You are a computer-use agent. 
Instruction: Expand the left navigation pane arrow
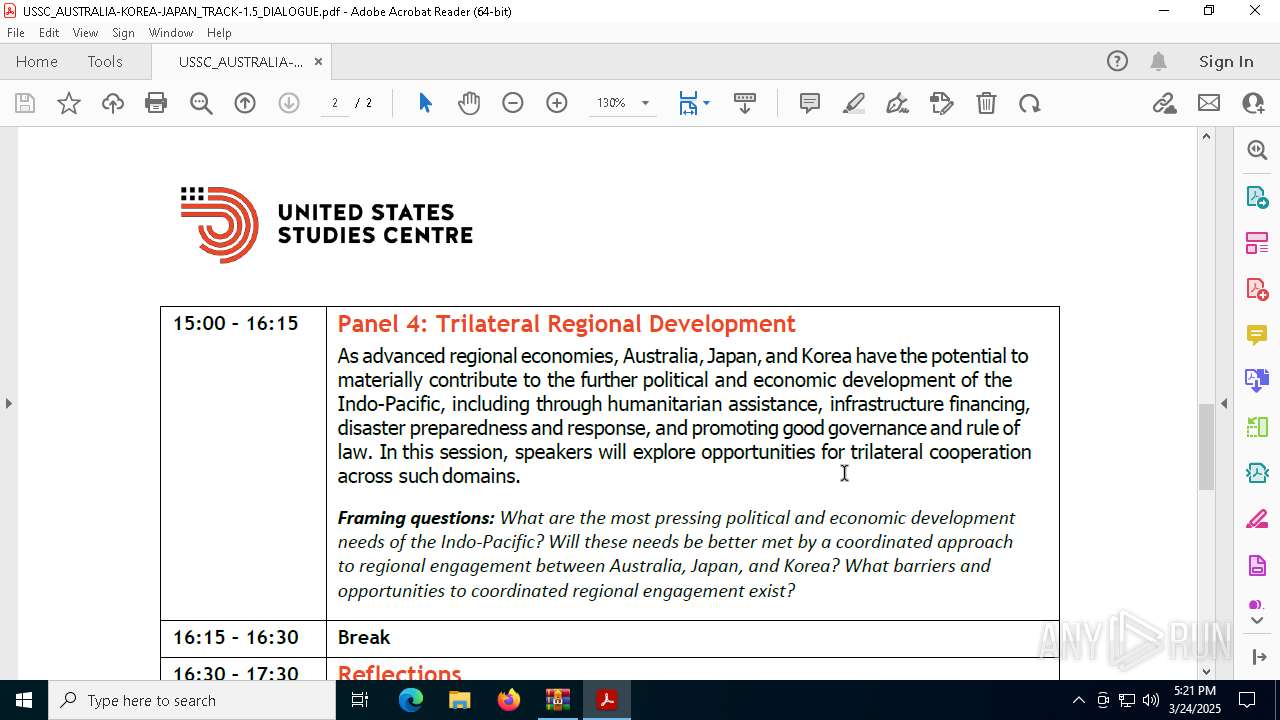click(8, 403)
